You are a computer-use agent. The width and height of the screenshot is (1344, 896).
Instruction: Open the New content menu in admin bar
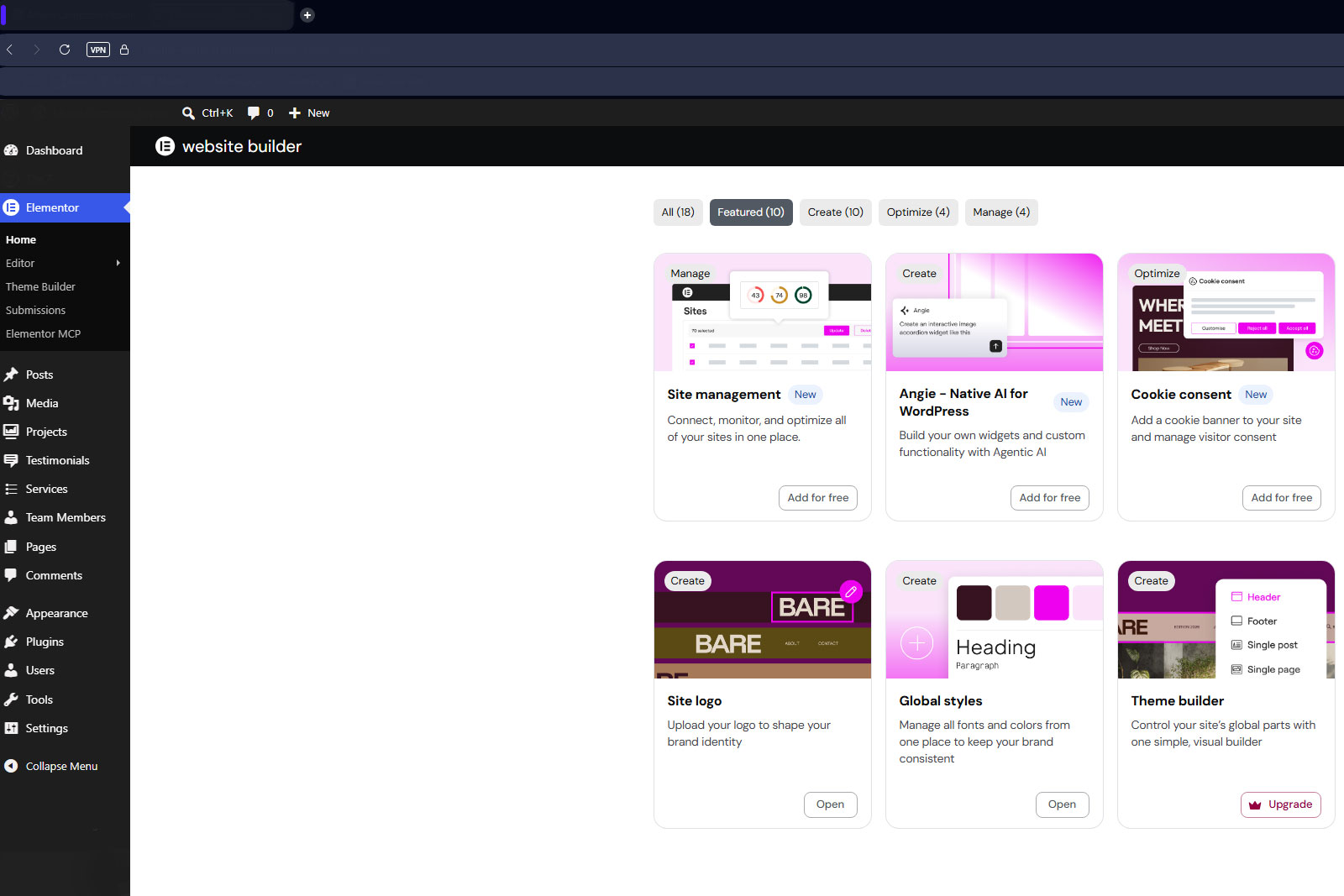(x=309, y=113)
